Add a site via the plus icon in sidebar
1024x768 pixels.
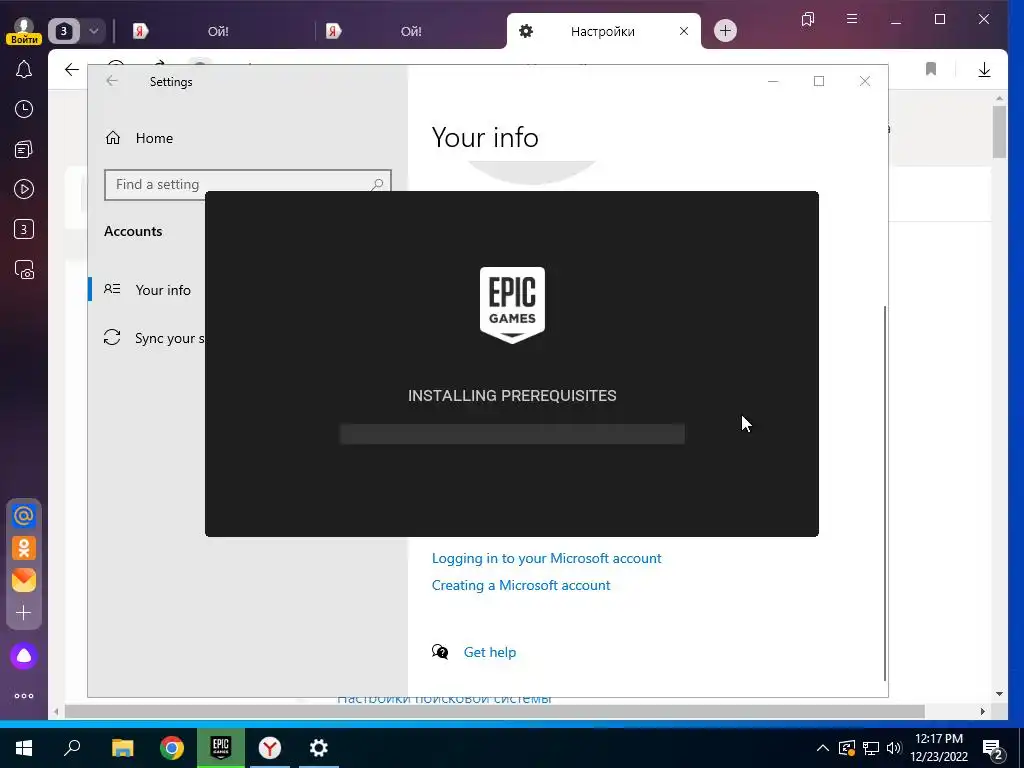coord(24,613)
